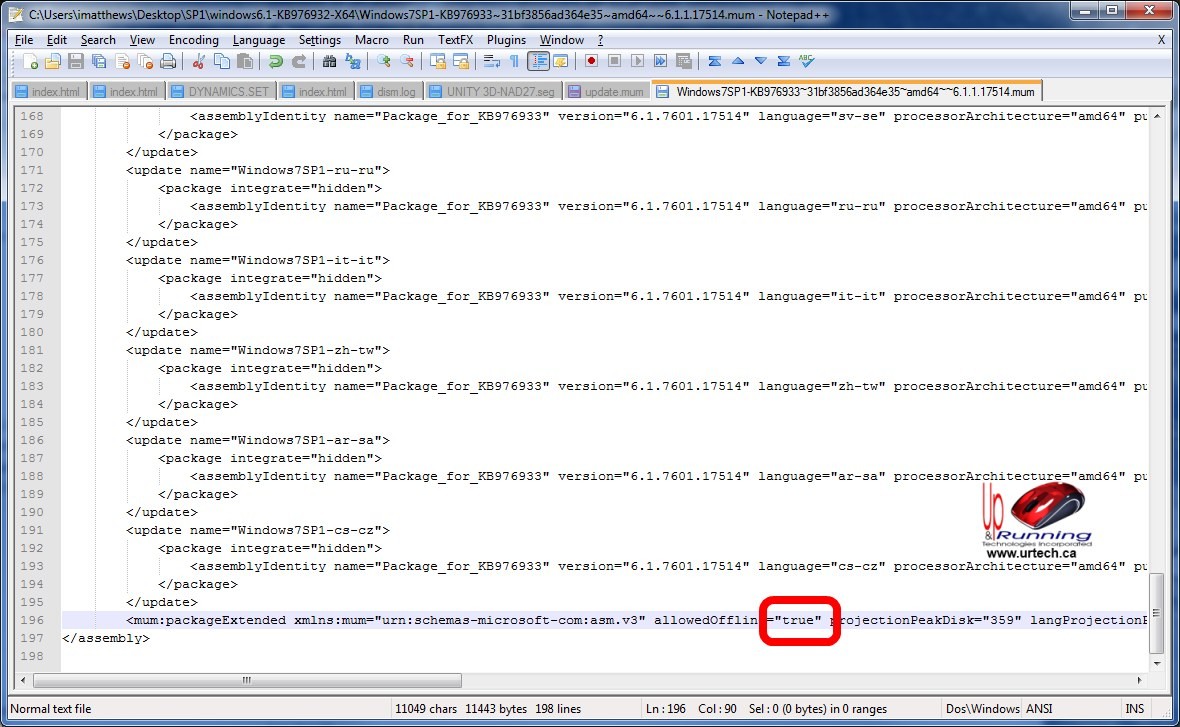Image resolution: width=1180 pixels, height=727 pixels.
Task: Open Find with the binoculars icon
Action: [330, 61]
